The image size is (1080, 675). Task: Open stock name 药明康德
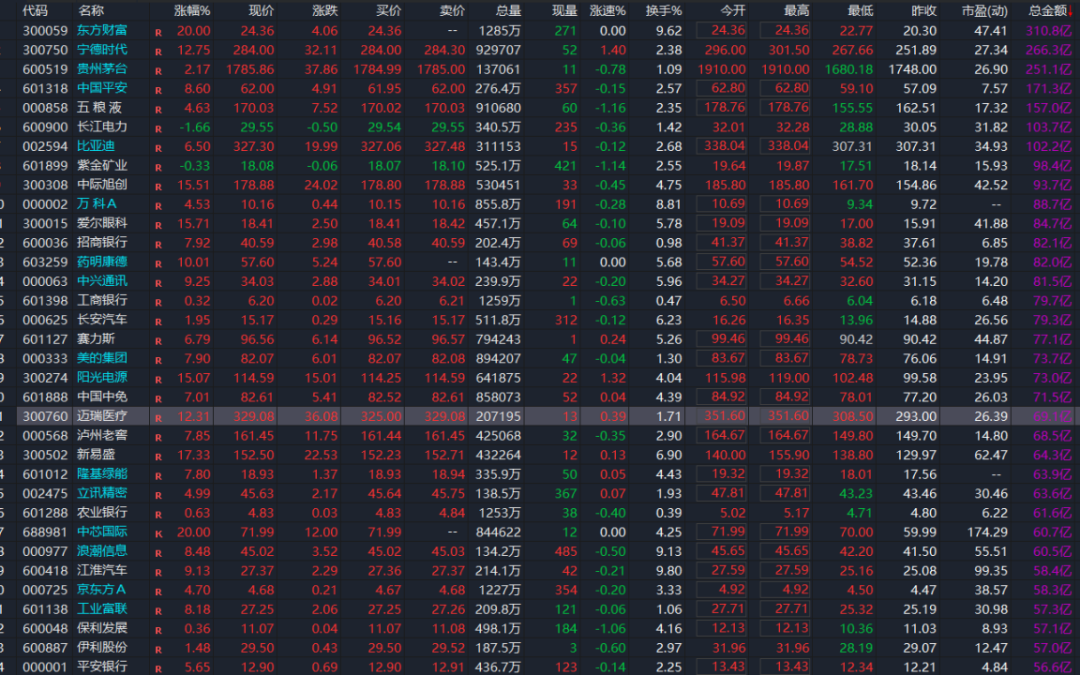pos(102,262)
